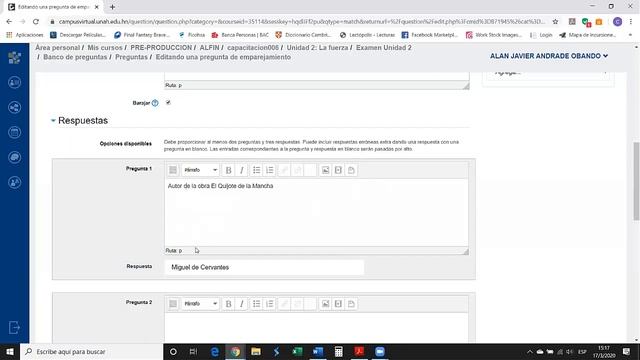The height and width of the screenshot is (360, 640).
Task: Click into the Pregunta 1 text area
Action: click(x=316, y=212)
